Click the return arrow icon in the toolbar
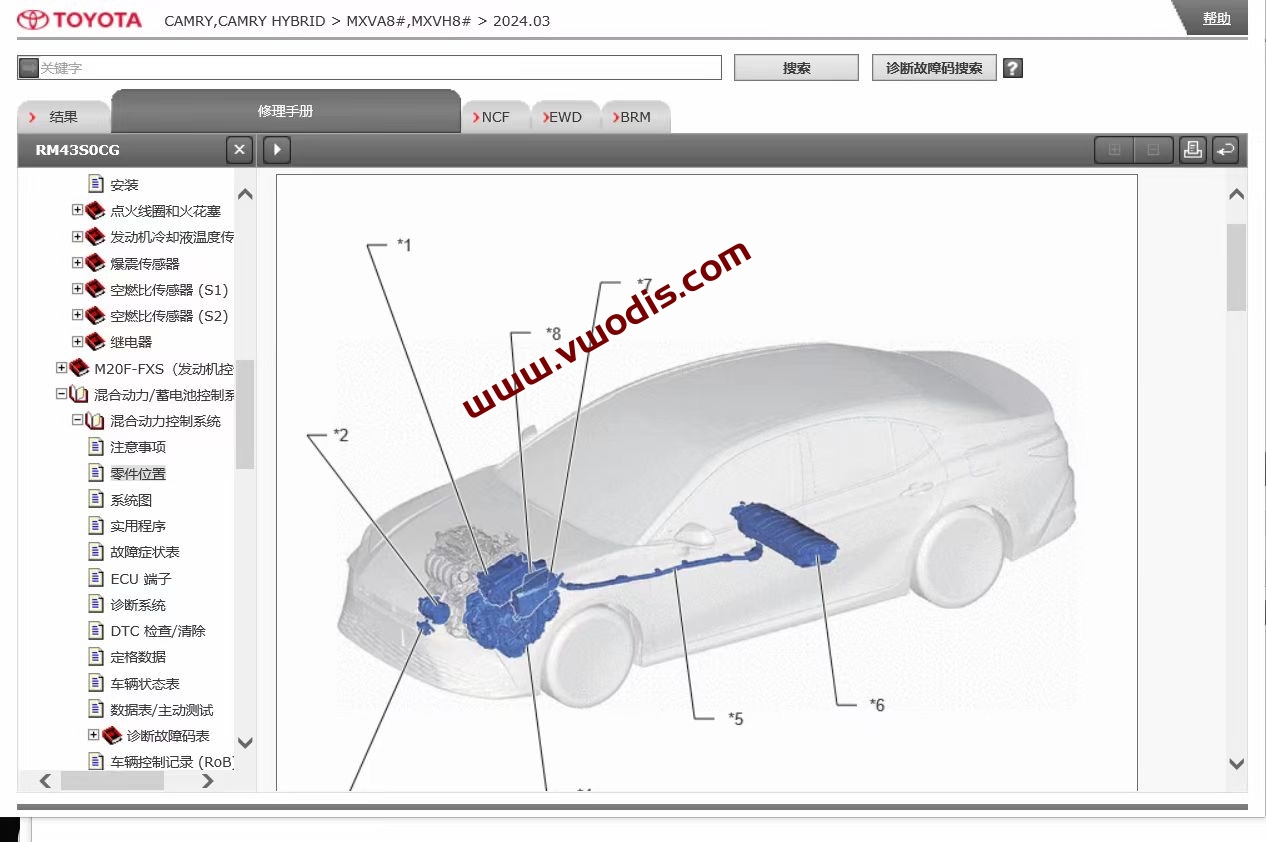The width and height of the screenshot is (1266, 842). [1226, 149]
